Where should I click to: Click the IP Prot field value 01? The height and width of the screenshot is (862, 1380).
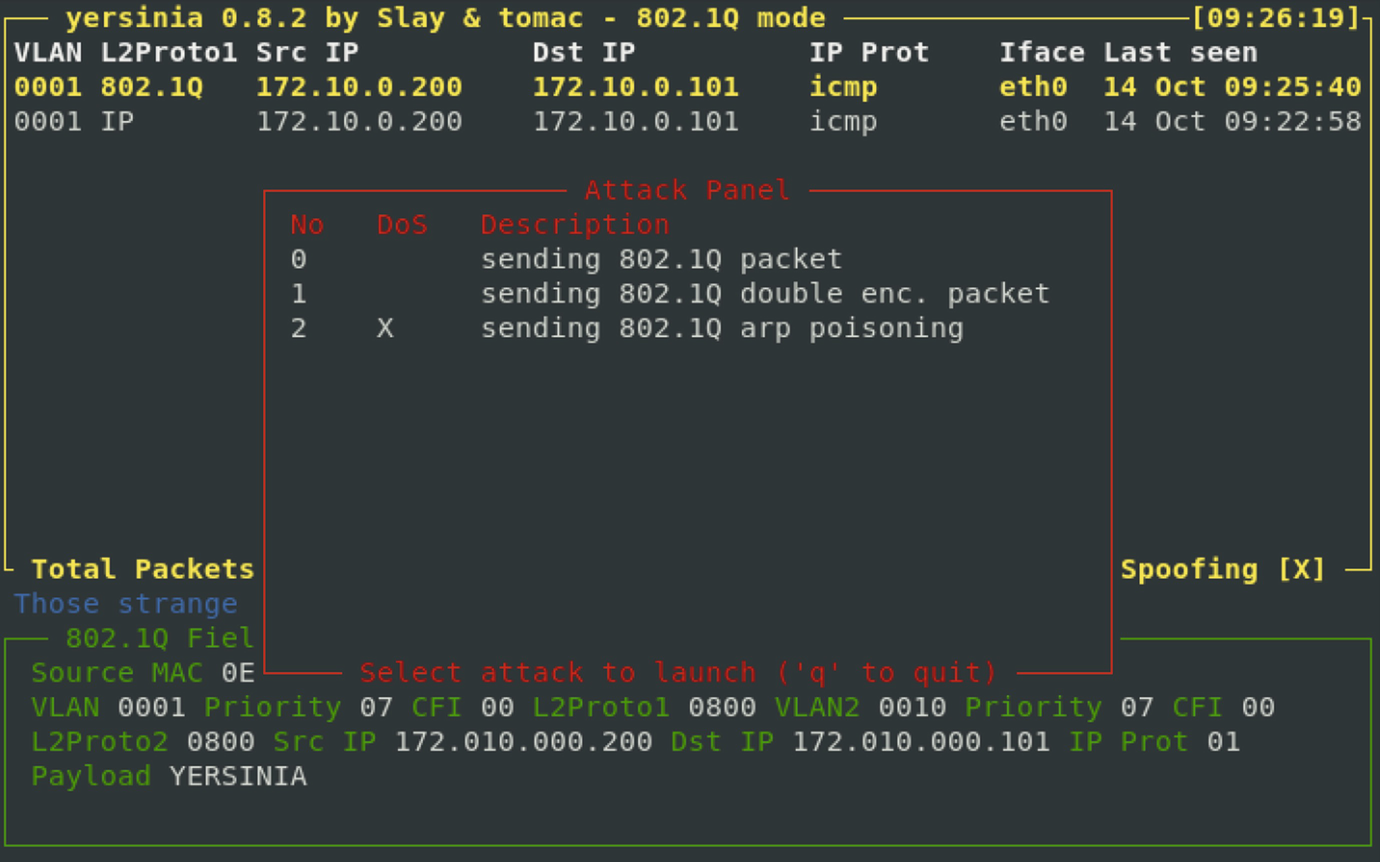pos(1223,742)
